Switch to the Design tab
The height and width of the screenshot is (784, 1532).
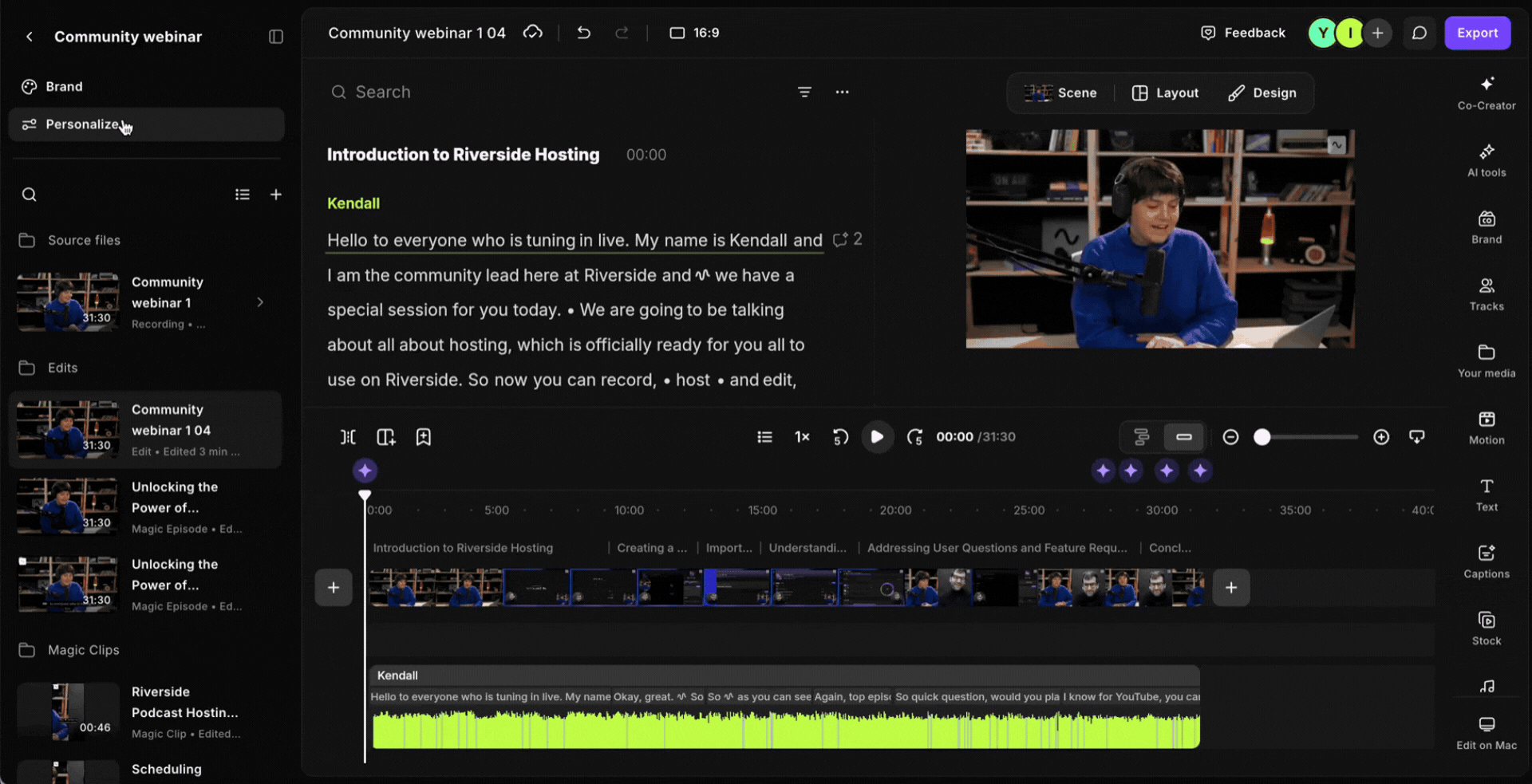tap(1262, 93)
